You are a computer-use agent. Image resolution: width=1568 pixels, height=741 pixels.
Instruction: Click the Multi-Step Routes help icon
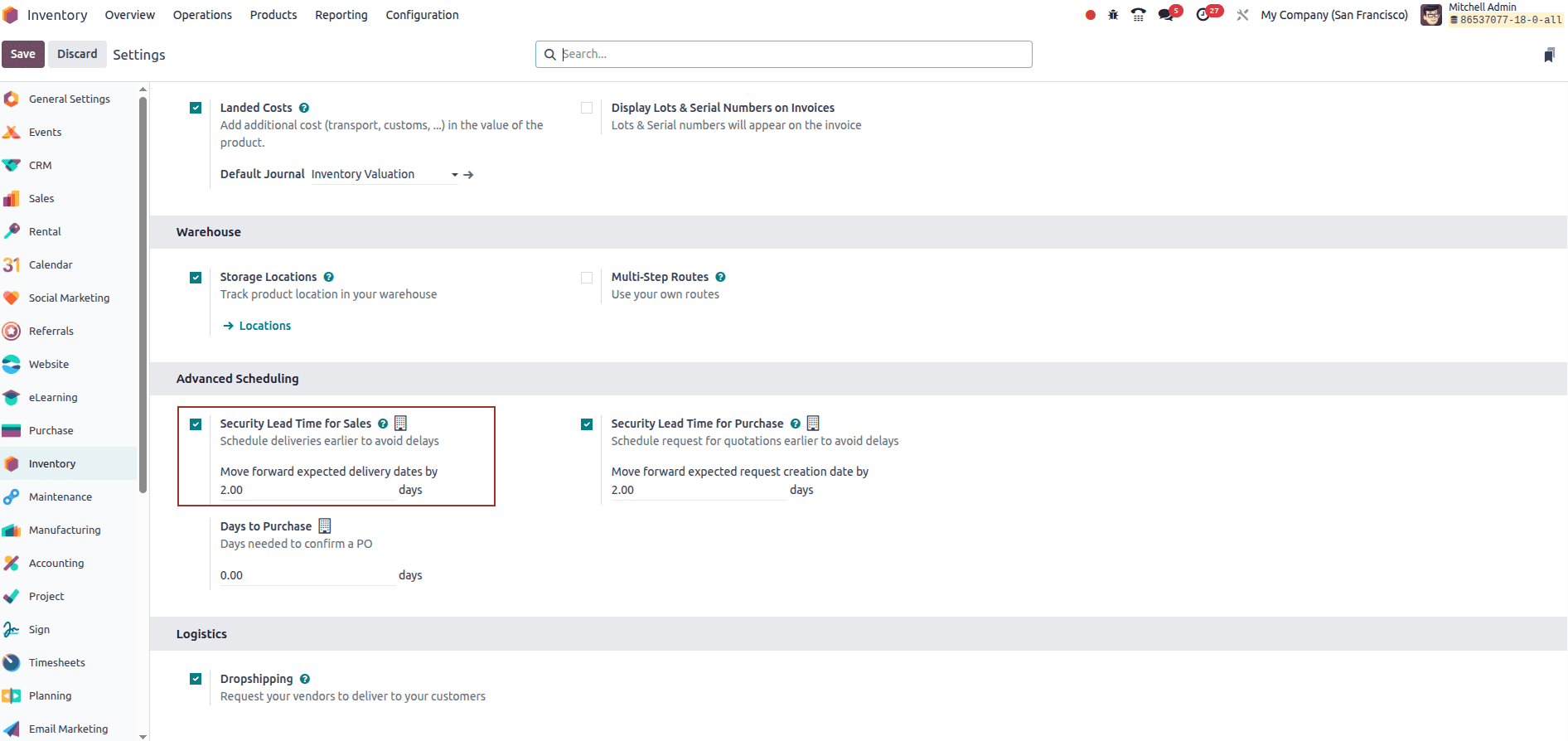click(720, 277)
